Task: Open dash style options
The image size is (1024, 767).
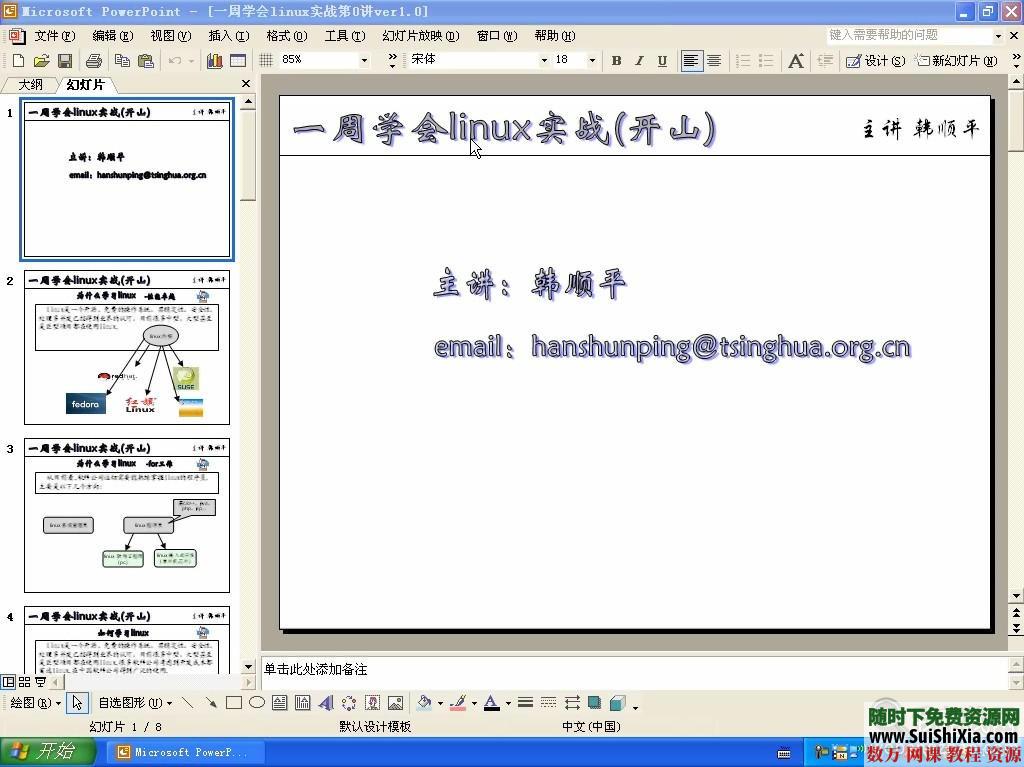Action: [549, 703]
